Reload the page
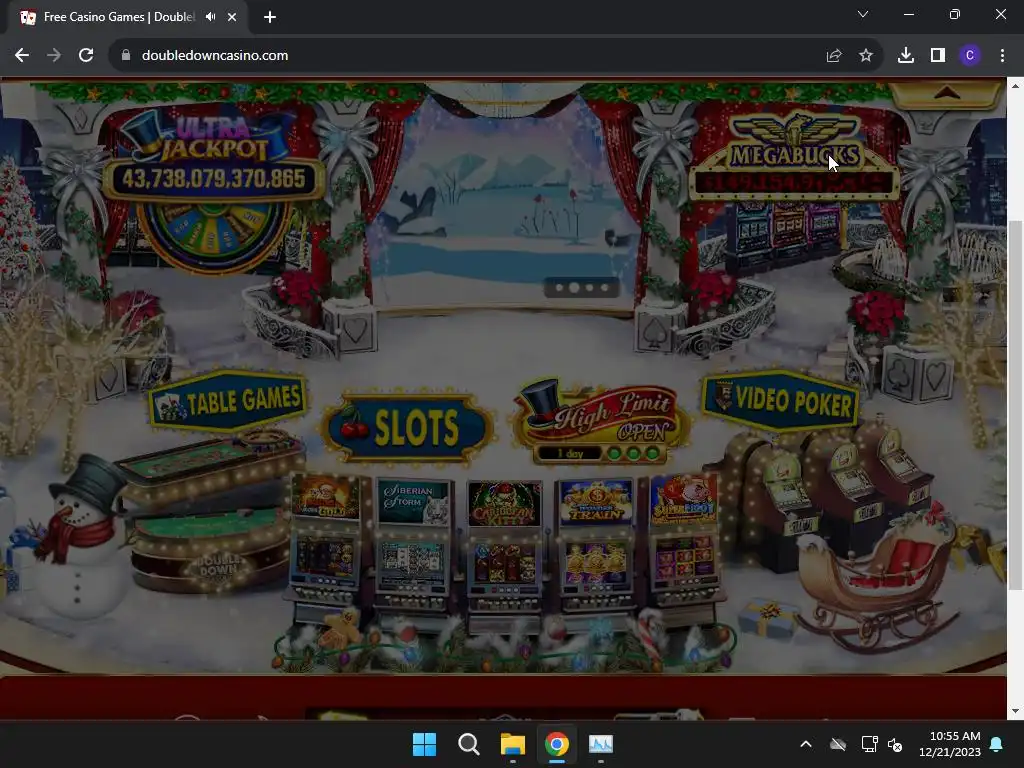Viewport: 1024px width, 768px height. (86, 56)
